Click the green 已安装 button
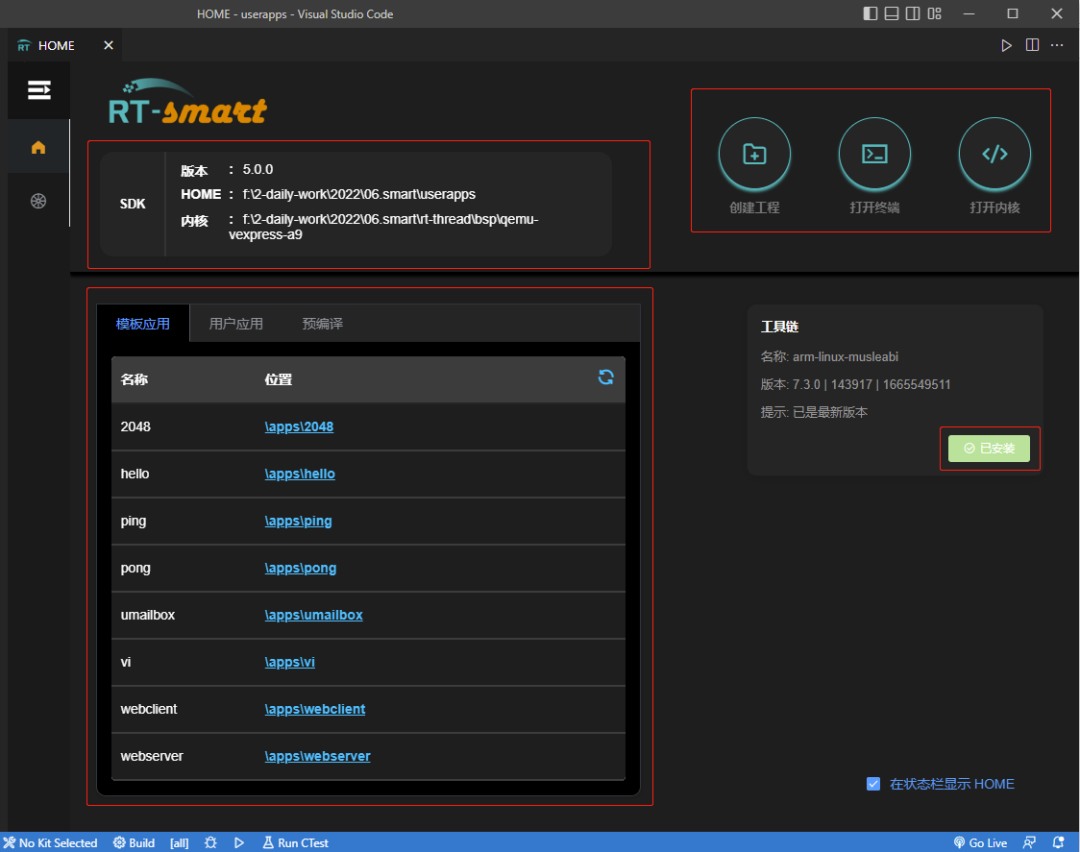This screenshot has height=852, width=1080. point(988,448)
